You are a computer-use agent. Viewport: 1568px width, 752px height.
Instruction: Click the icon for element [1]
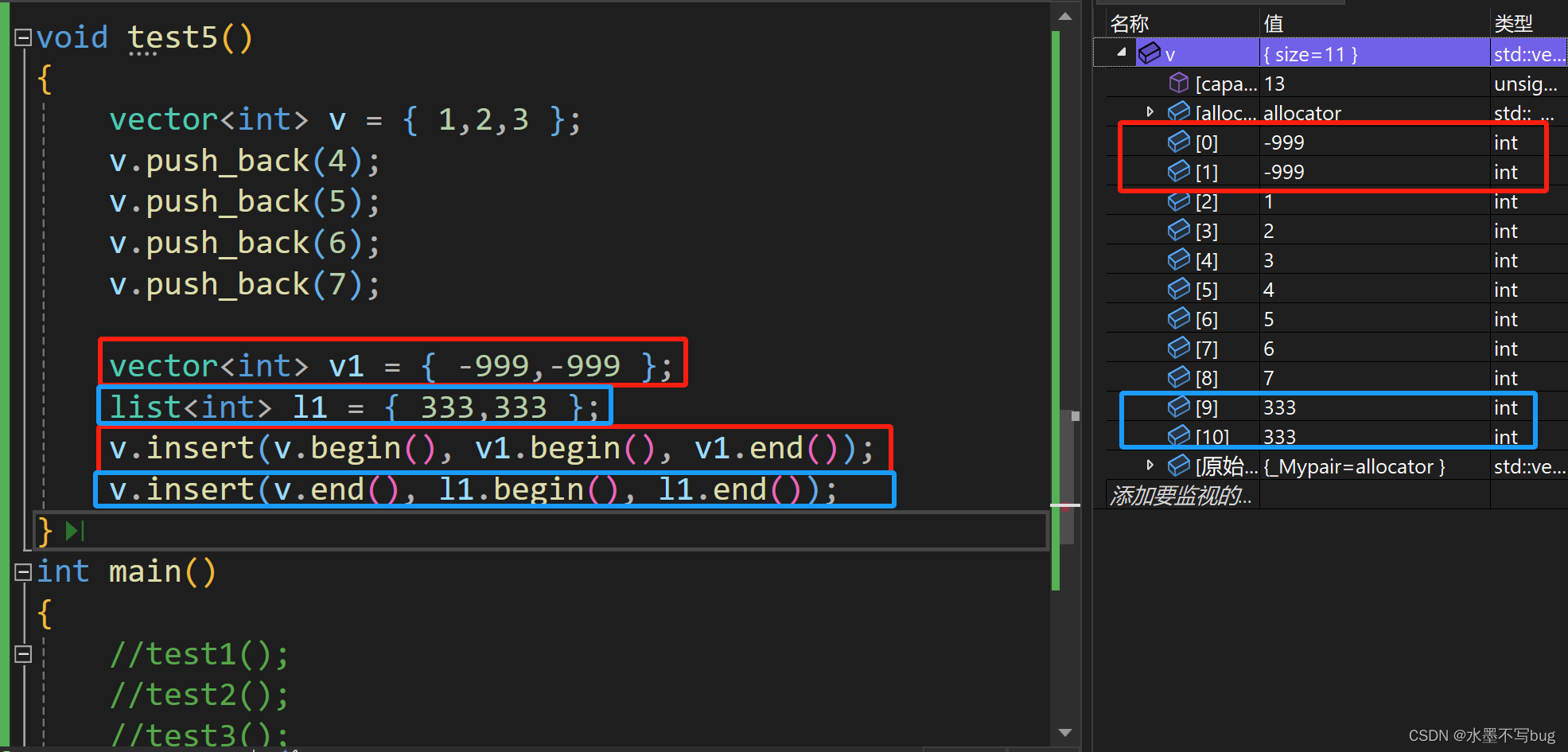pos(1178,171)
